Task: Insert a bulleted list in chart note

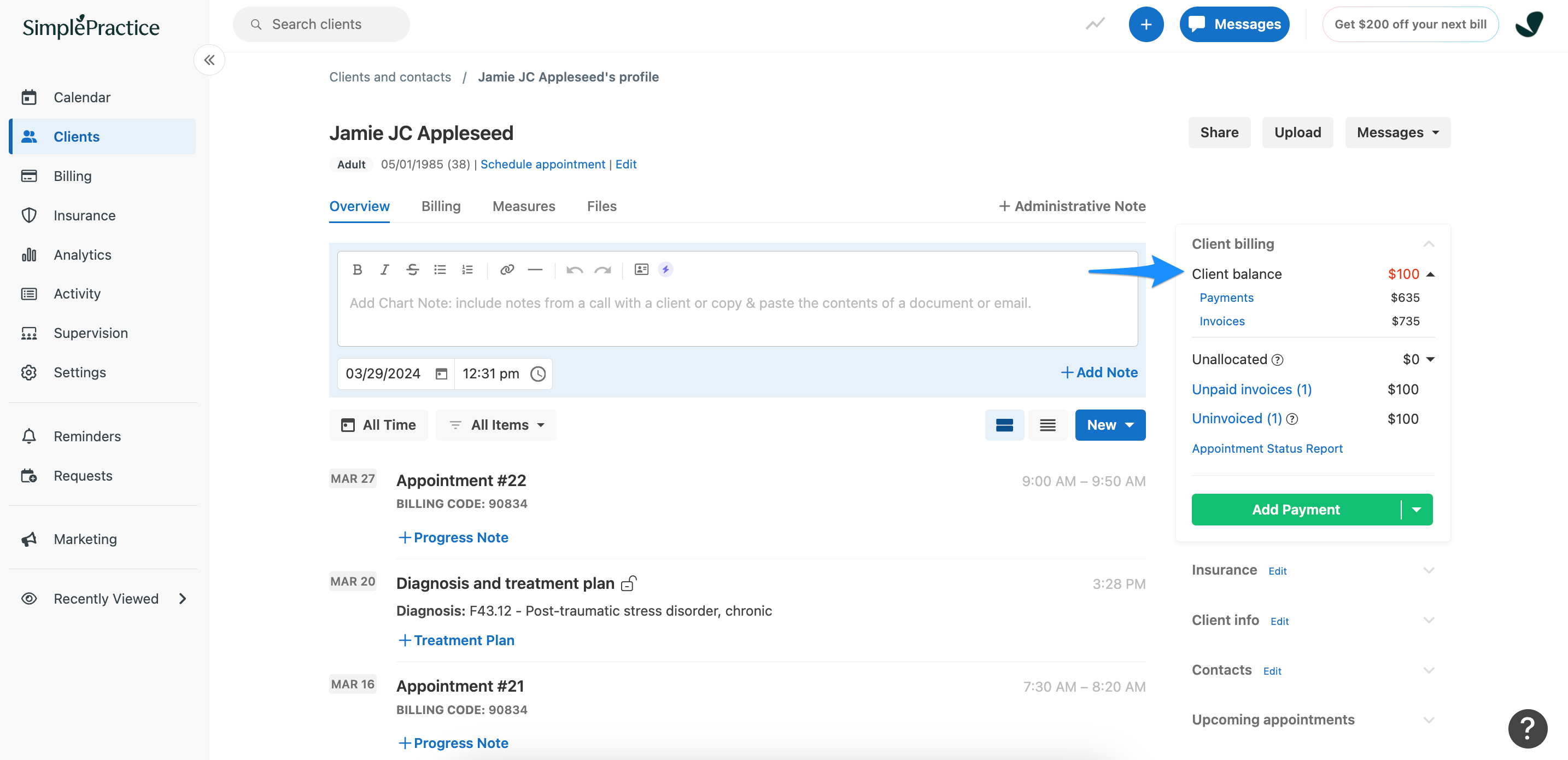Action: point(440,269)
